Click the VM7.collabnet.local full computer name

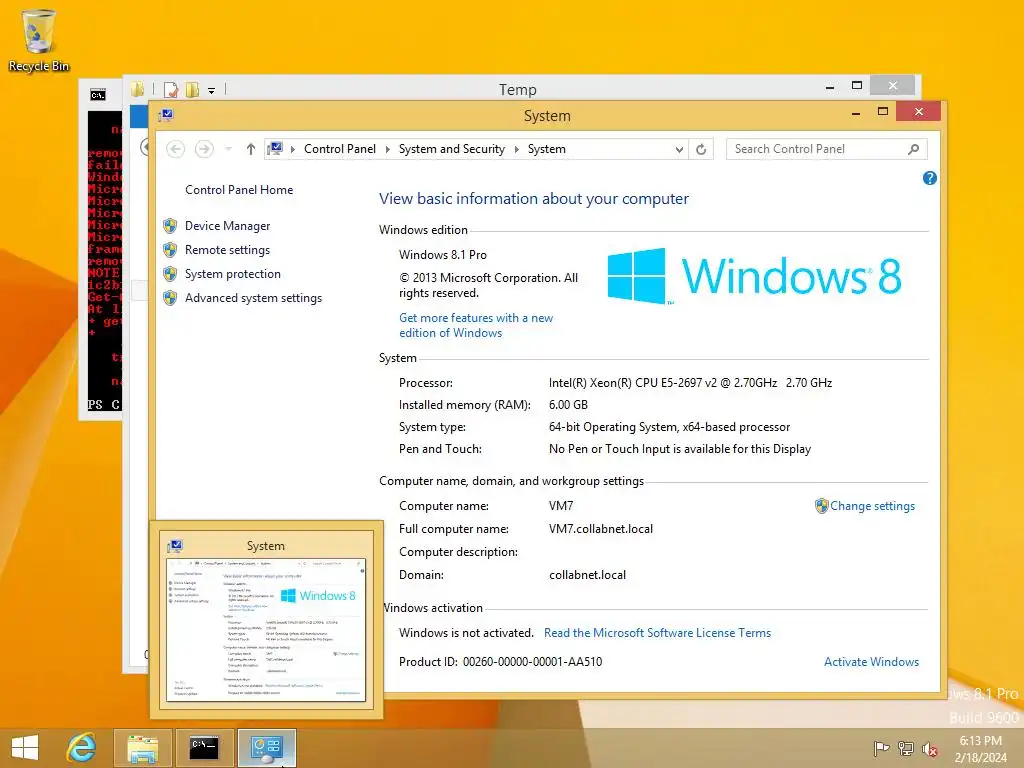(x=601, y=529)
